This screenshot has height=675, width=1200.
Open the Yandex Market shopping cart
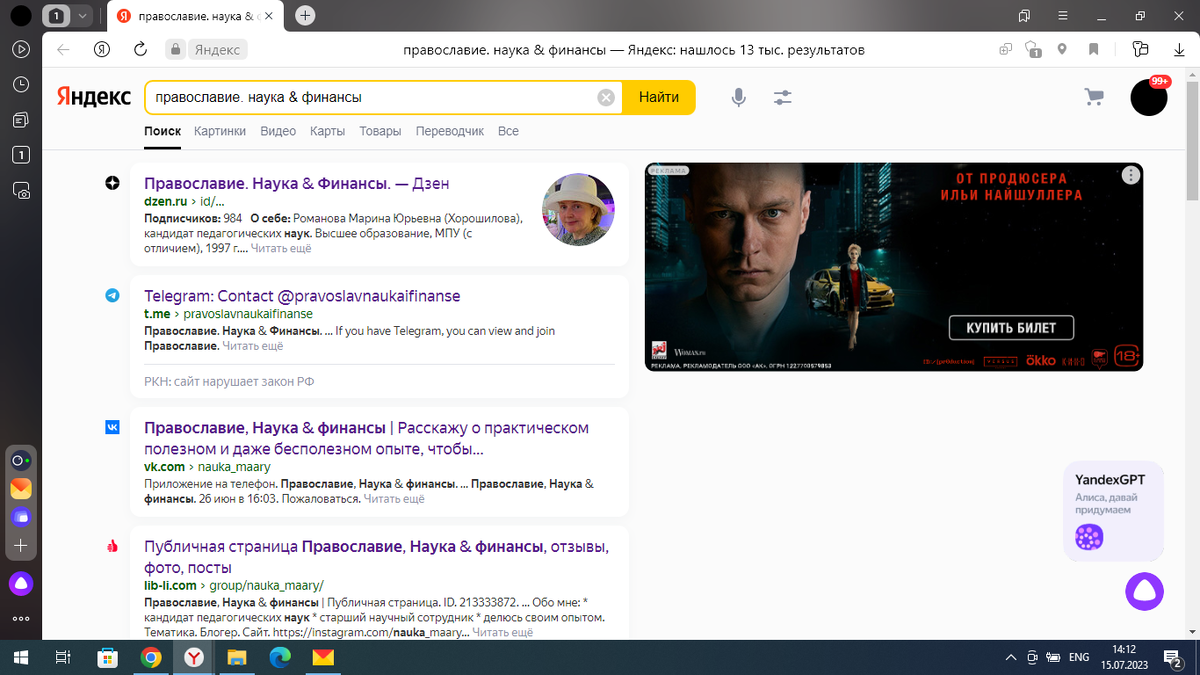point(1094,97)
